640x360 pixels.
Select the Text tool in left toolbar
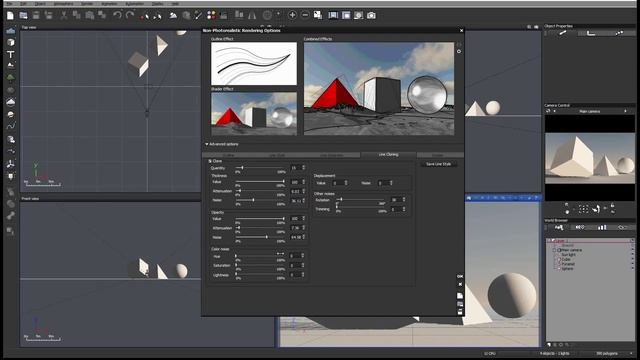pos(11,54)
